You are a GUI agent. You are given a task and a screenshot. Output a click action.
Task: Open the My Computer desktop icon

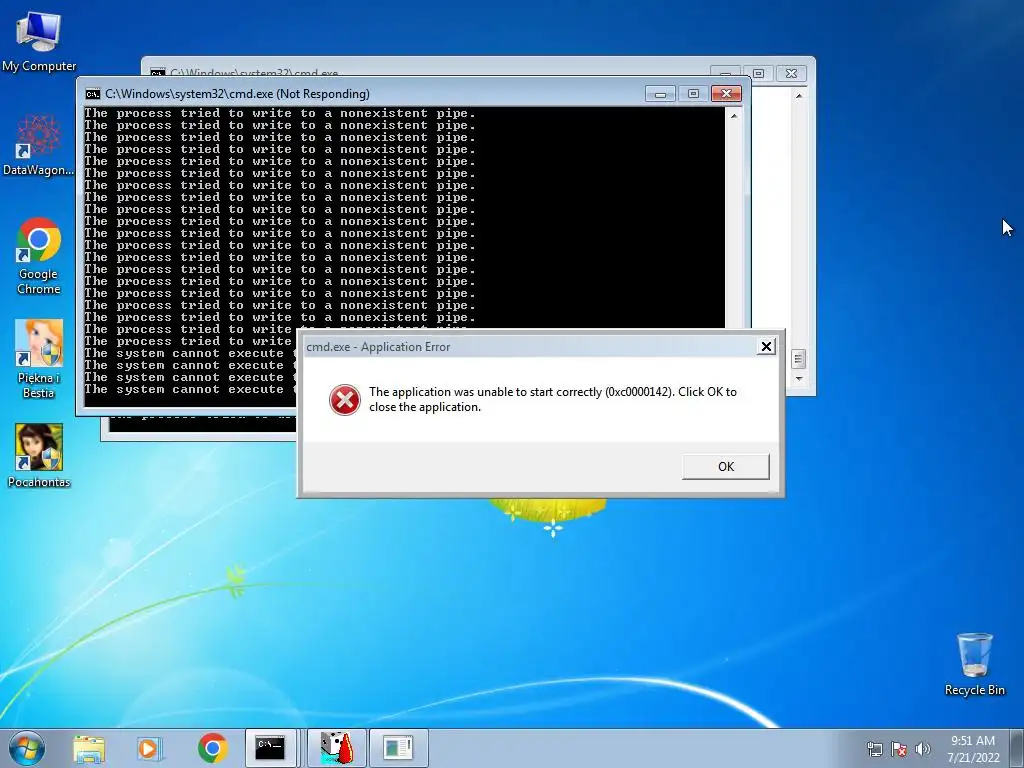[39, 41]
